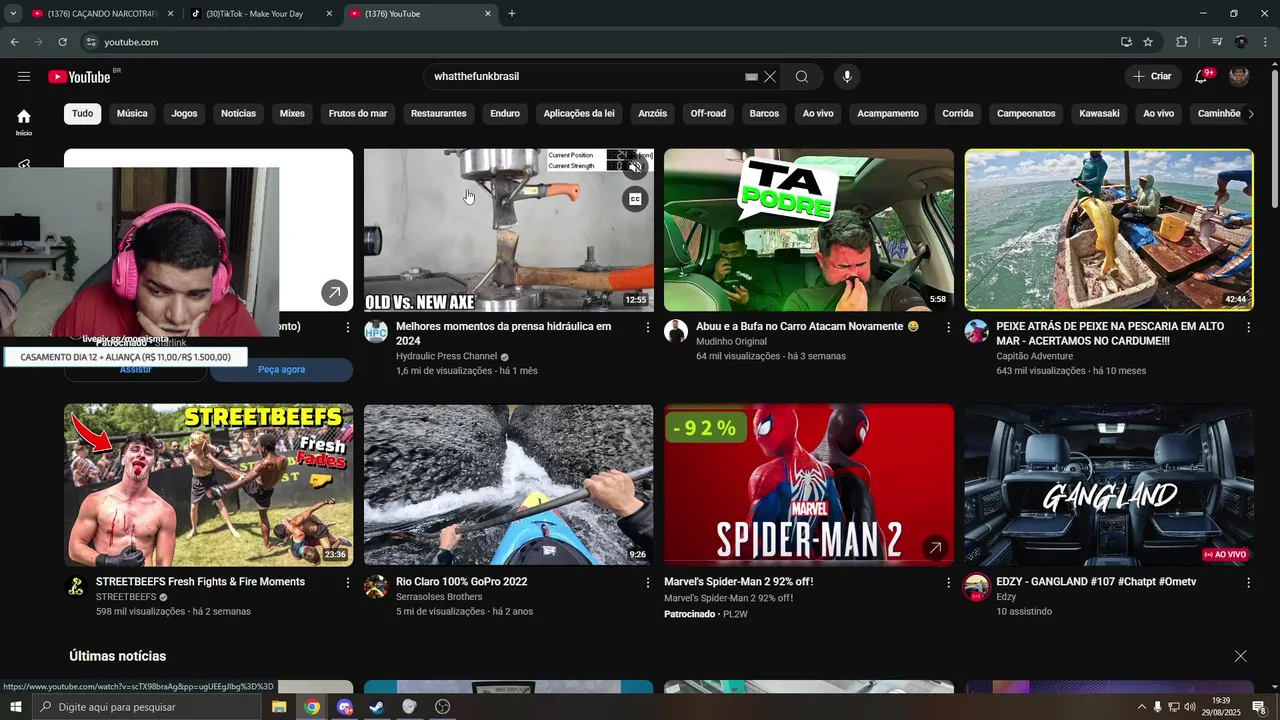Select the Notícias filter chip

(x=238, y=114)
